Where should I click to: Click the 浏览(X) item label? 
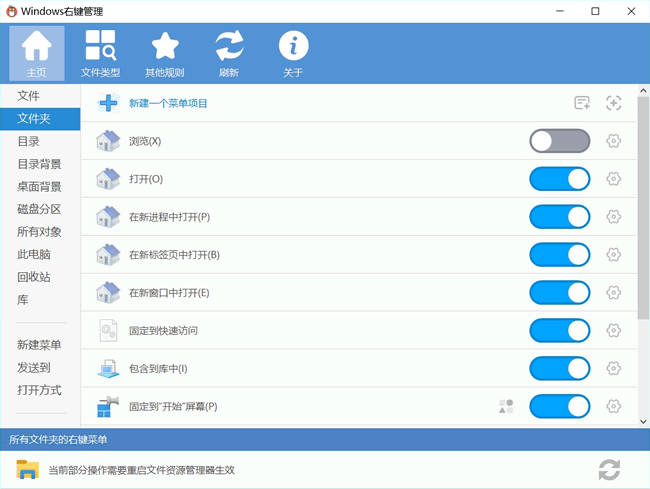pos(145,141)
